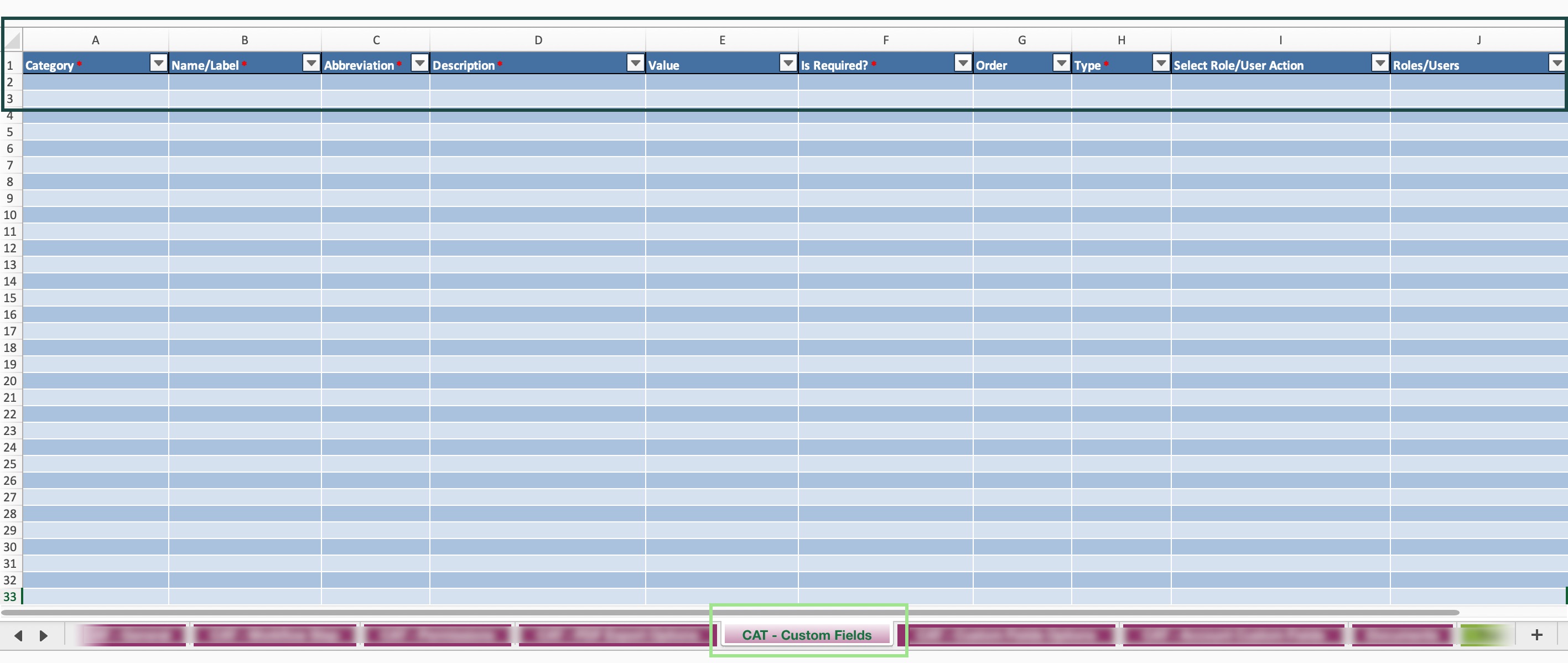
Task: Select column H header
Action: (x=1121, y=40)
